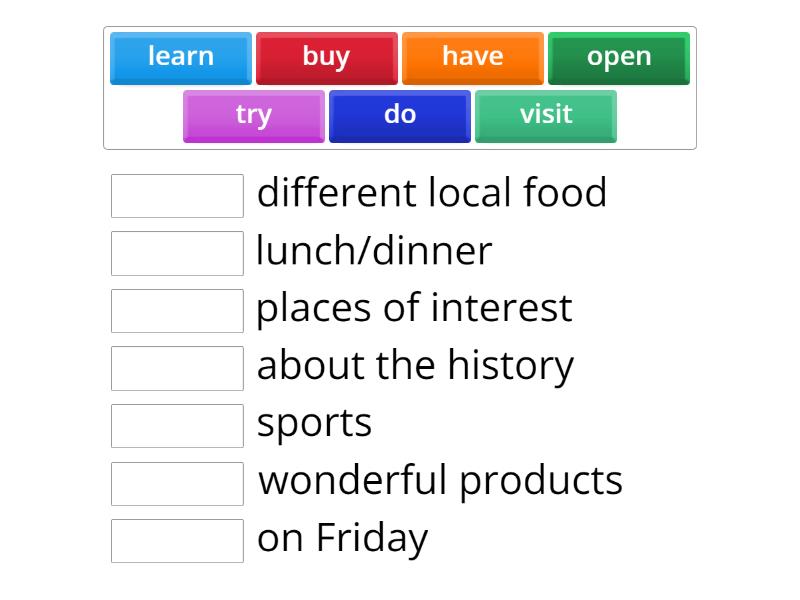The width and height of the screenshot is (800, 600).
Task: Select the purple 'try' word tile
Action: click(x=254, y=115)
